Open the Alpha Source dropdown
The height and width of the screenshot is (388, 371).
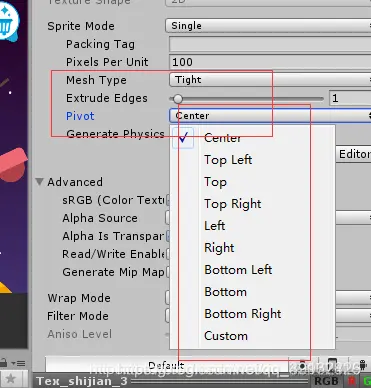click(353, 218)
